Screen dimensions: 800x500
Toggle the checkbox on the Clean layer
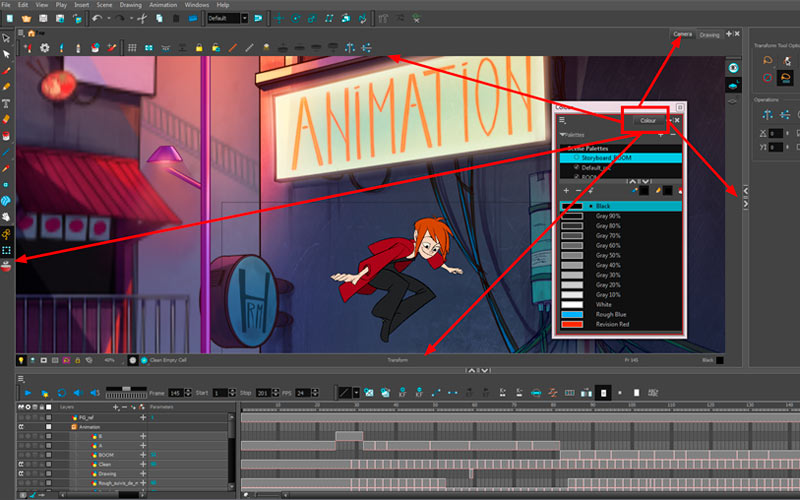pyautogui.click(x=48, y=464)
